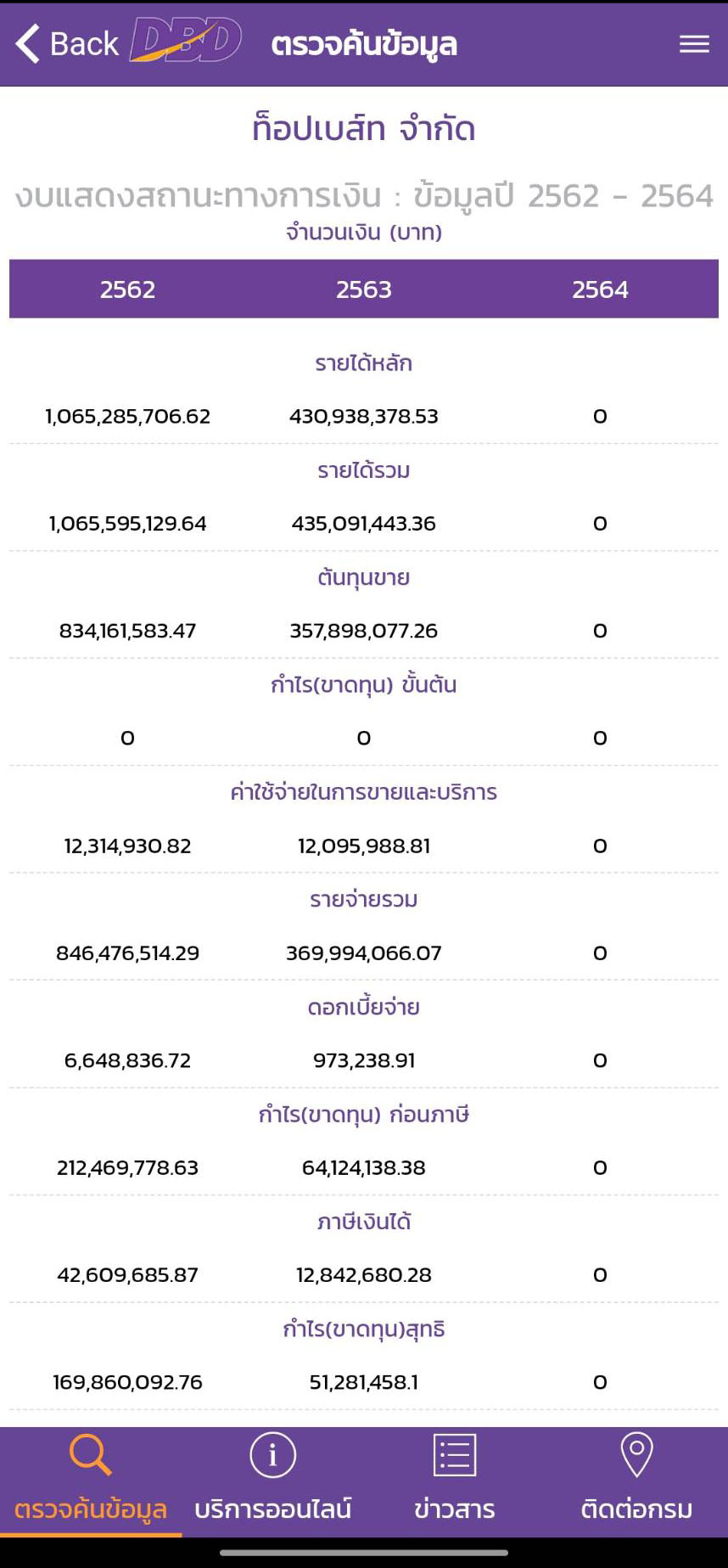The width and height of the screenshot is (728, 1568).
Task: Tap the back arrow chevron icon
Action: [x=28, y=43]
